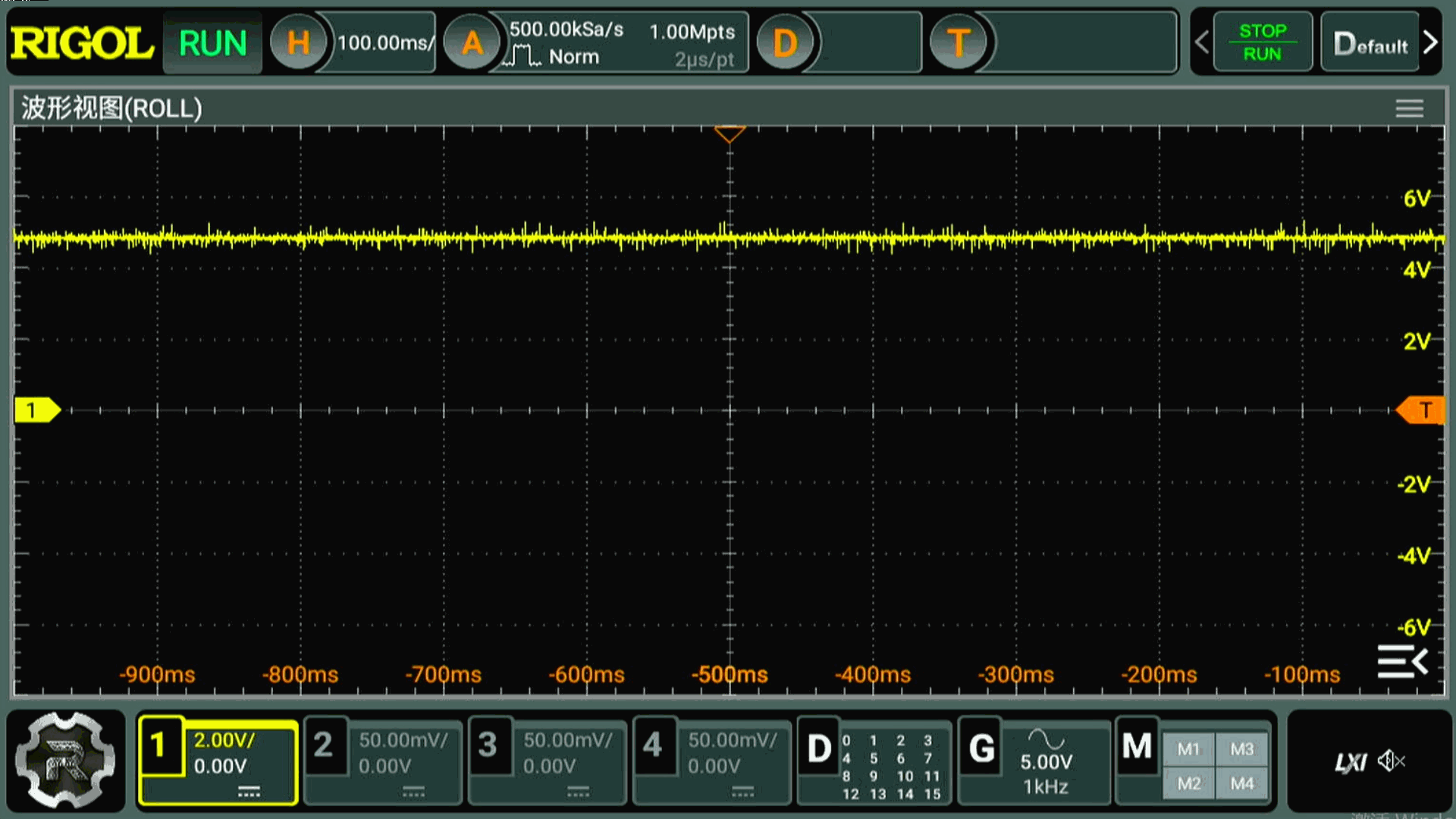Expand the side results panel arrow icon
The height and width of the screenshot is (819, 1456).
(1402, 662)
